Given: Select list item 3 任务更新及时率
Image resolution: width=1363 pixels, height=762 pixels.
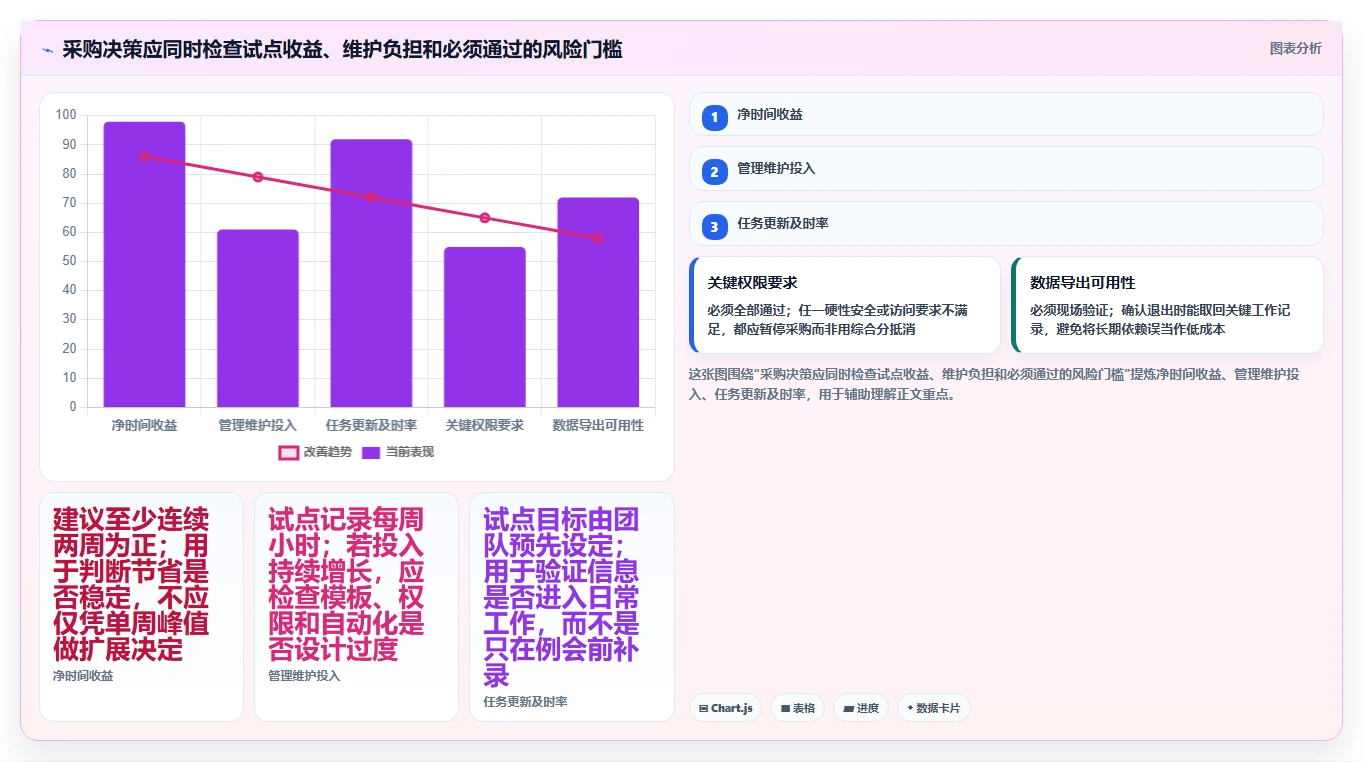Looking at the screenshot, I should click(x=1006, y=224).
